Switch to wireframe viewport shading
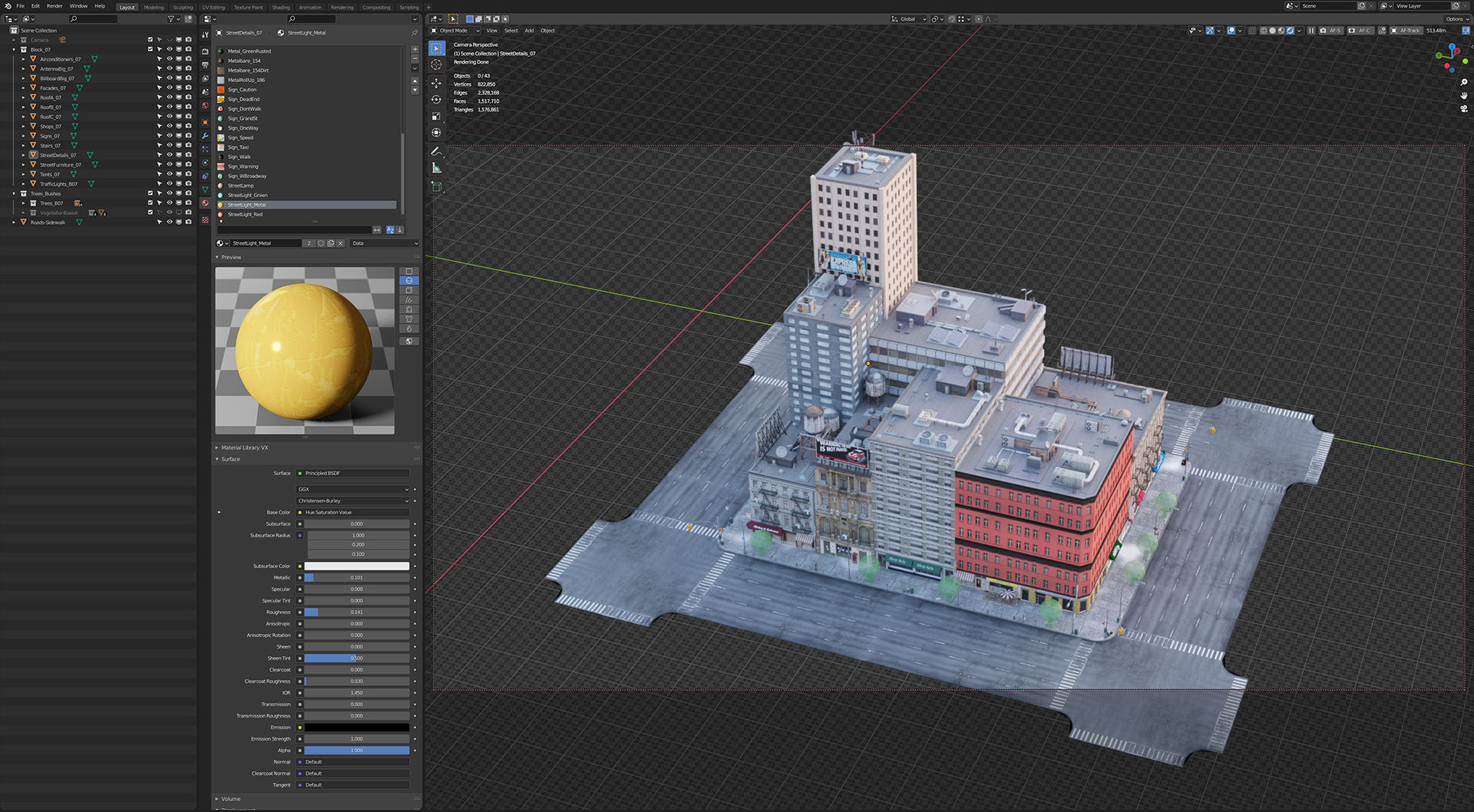The image size is (1474, 812). coord(1264,31)
